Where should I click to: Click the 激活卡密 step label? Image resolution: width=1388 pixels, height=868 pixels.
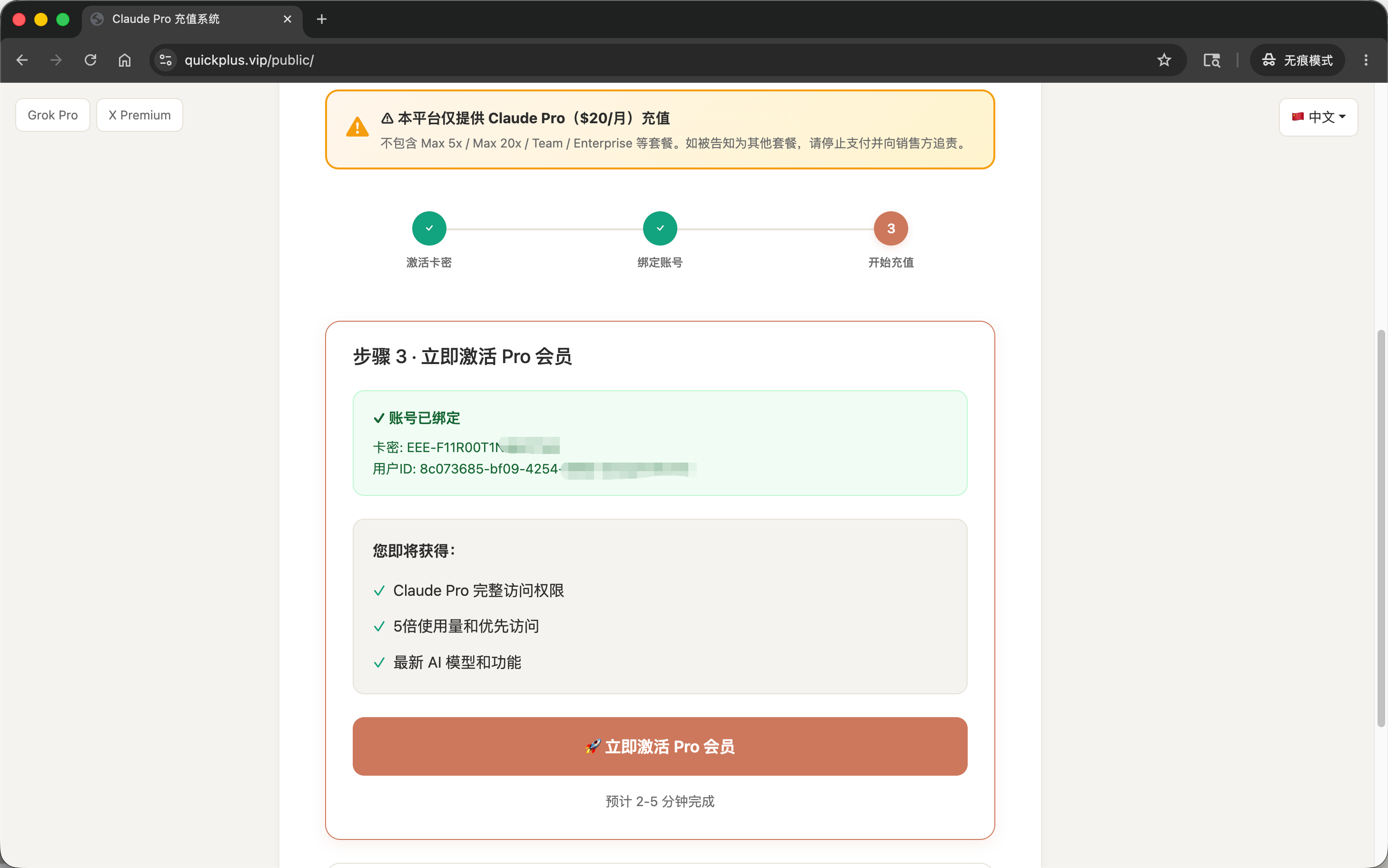pos(429,262)
